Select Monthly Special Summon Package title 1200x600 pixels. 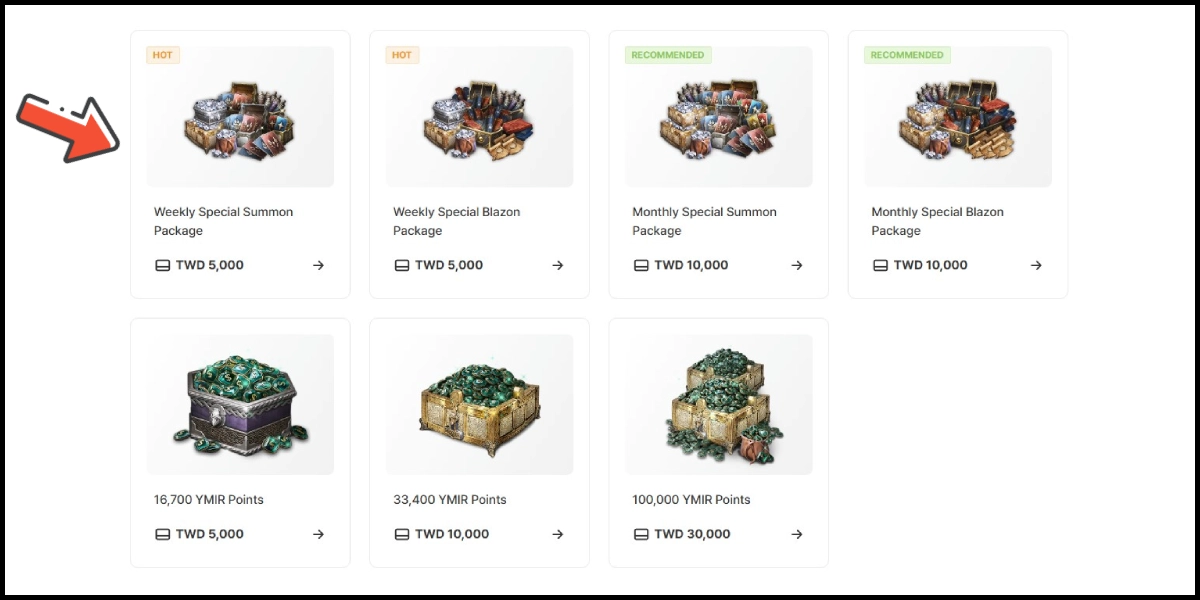(x=704, y=221)
